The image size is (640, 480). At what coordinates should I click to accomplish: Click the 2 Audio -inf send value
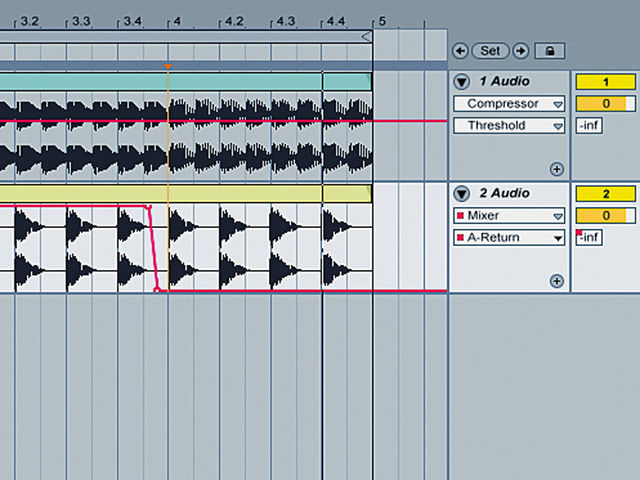tap(589, 238)
